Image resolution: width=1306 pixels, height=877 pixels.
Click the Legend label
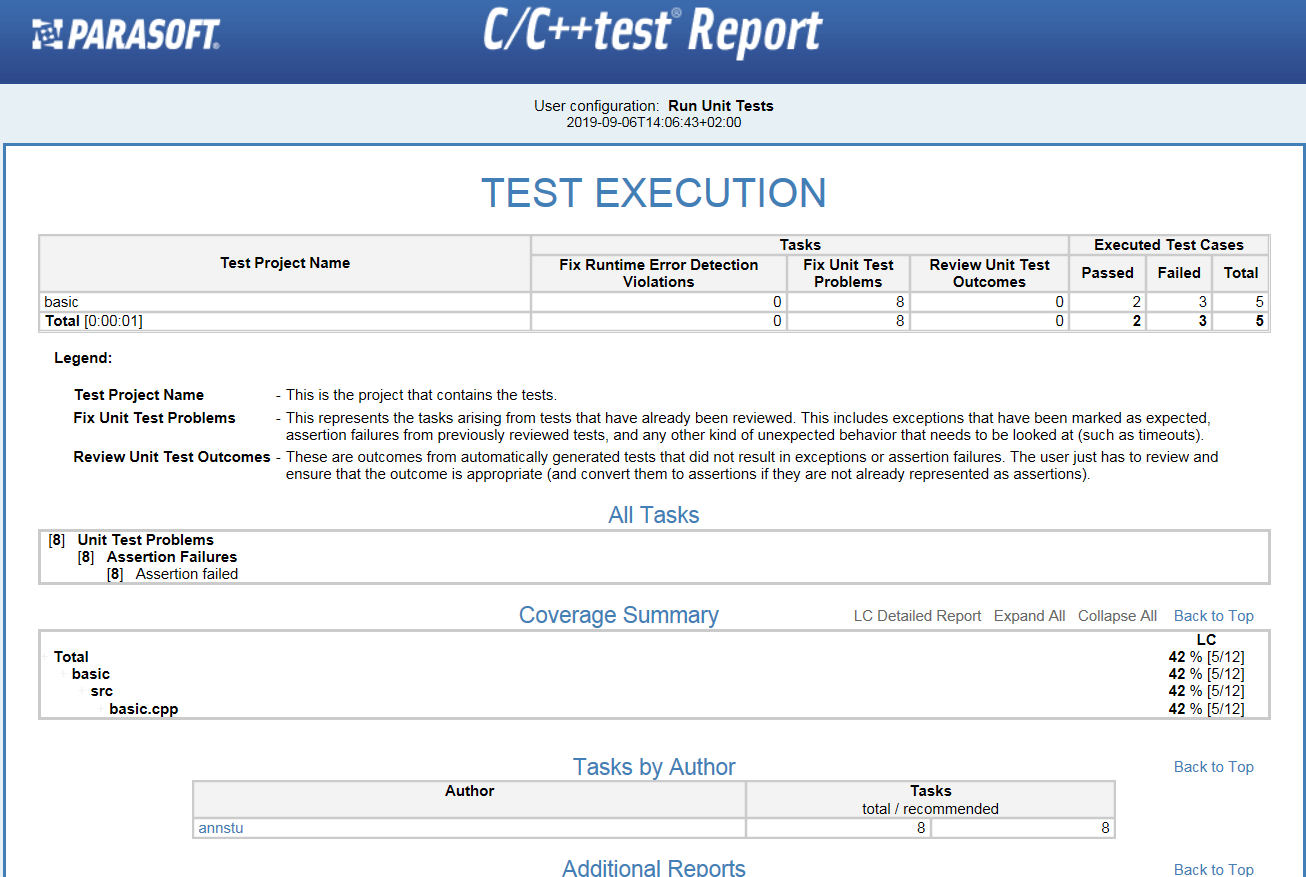click(x=83, y=357)
